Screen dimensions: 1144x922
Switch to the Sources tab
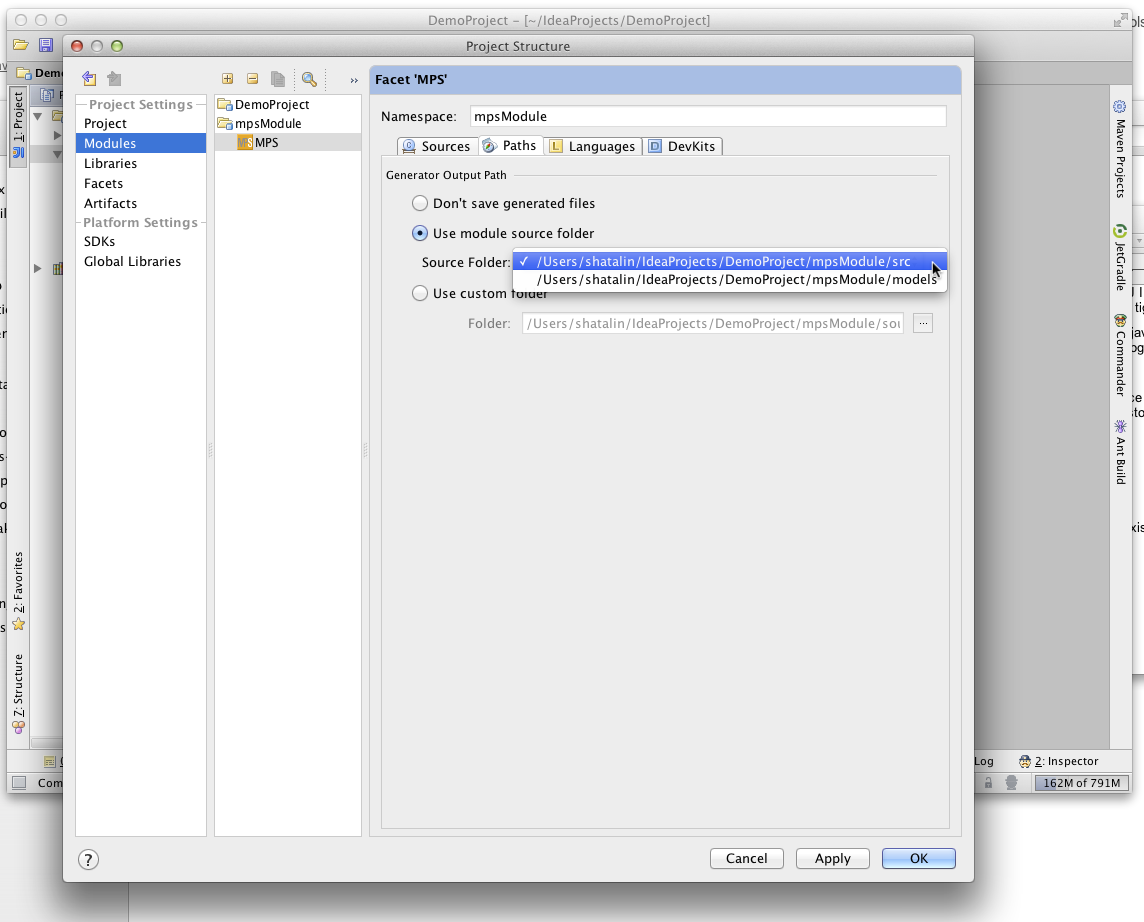click(x=438, y=146)
